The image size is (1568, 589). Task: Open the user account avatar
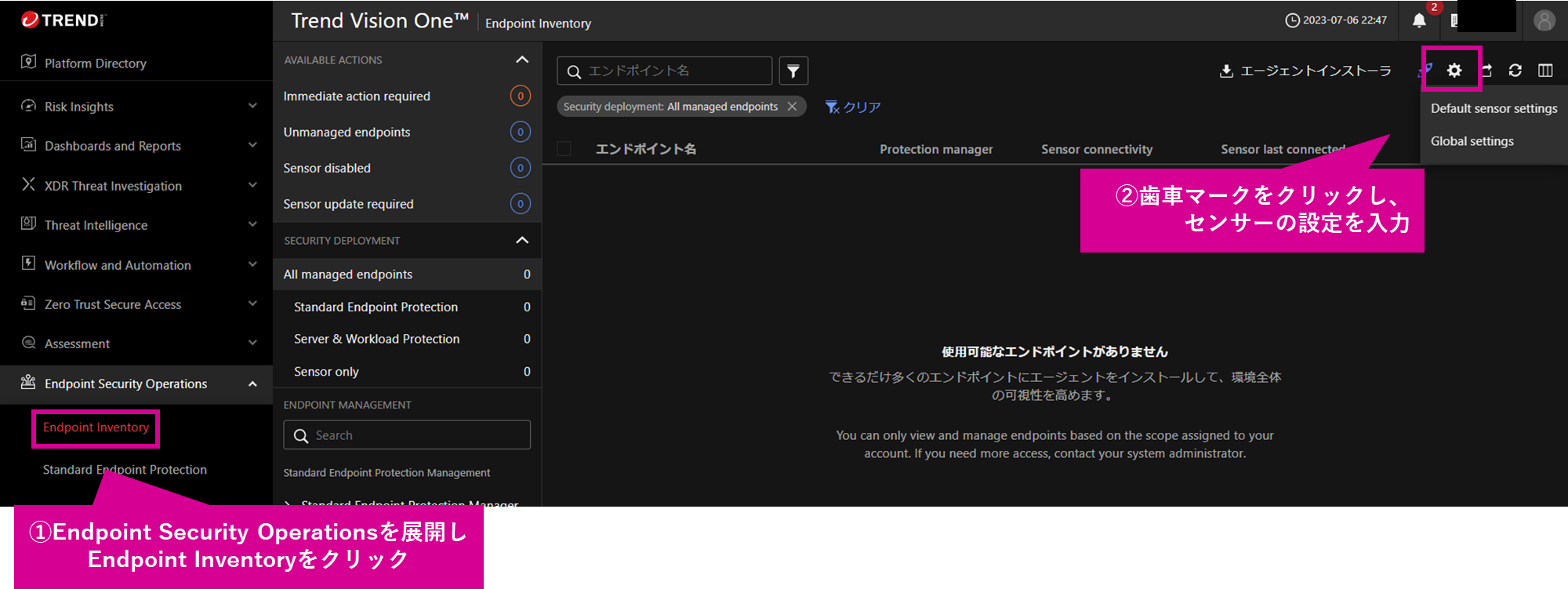[x=1544, y=20]
